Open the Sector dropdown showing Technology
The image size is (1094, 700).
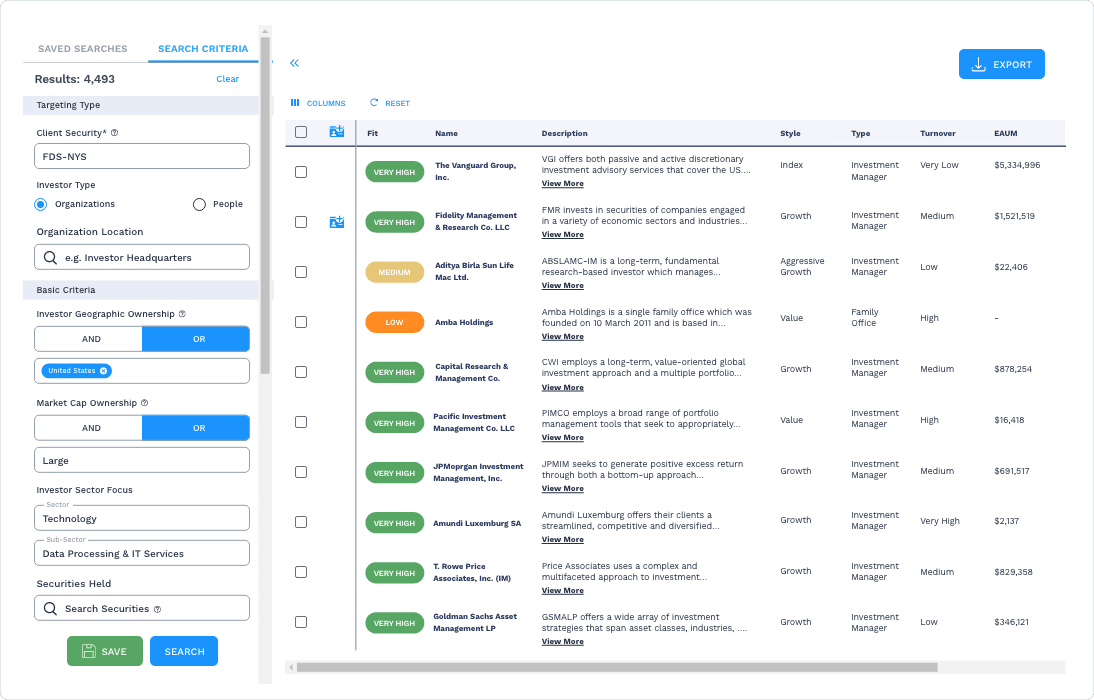click(x=141, y=519)
